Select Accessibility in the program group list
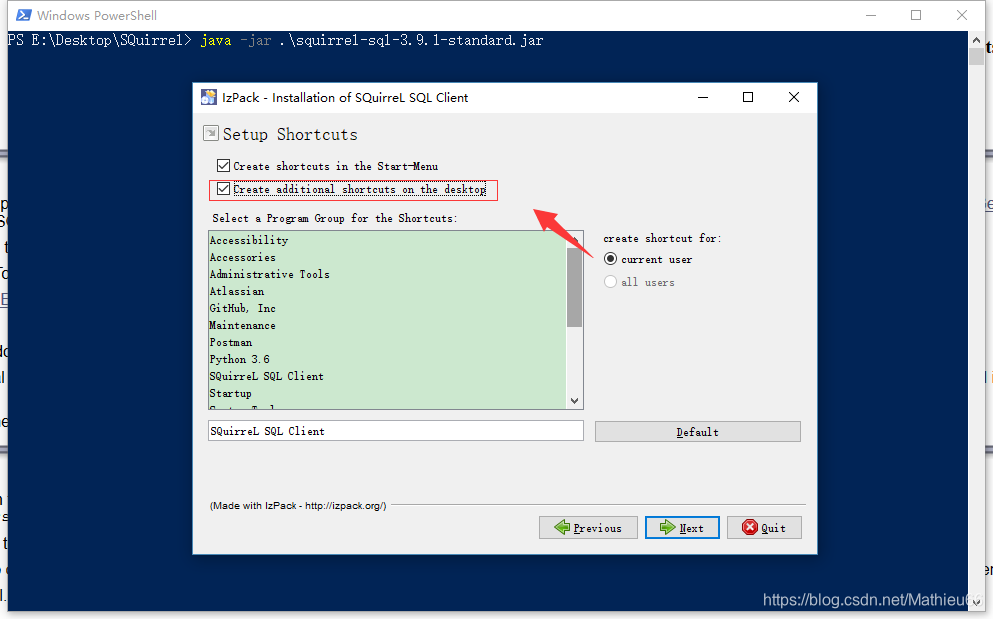The image size is (993, 619). click(x=387, y=240)
